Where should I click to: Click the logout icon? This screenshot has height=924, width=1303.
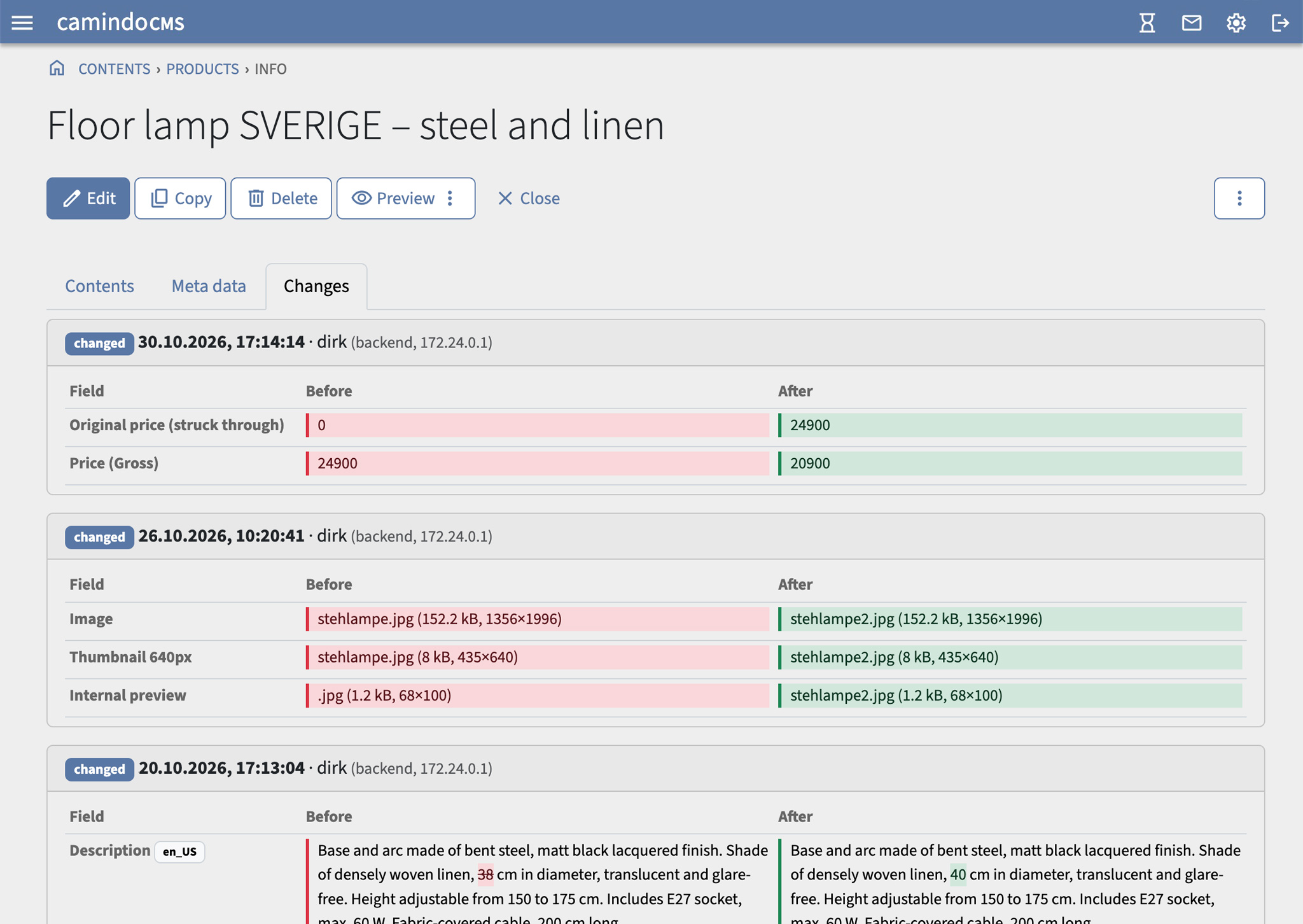click(x=1280, y=23)
